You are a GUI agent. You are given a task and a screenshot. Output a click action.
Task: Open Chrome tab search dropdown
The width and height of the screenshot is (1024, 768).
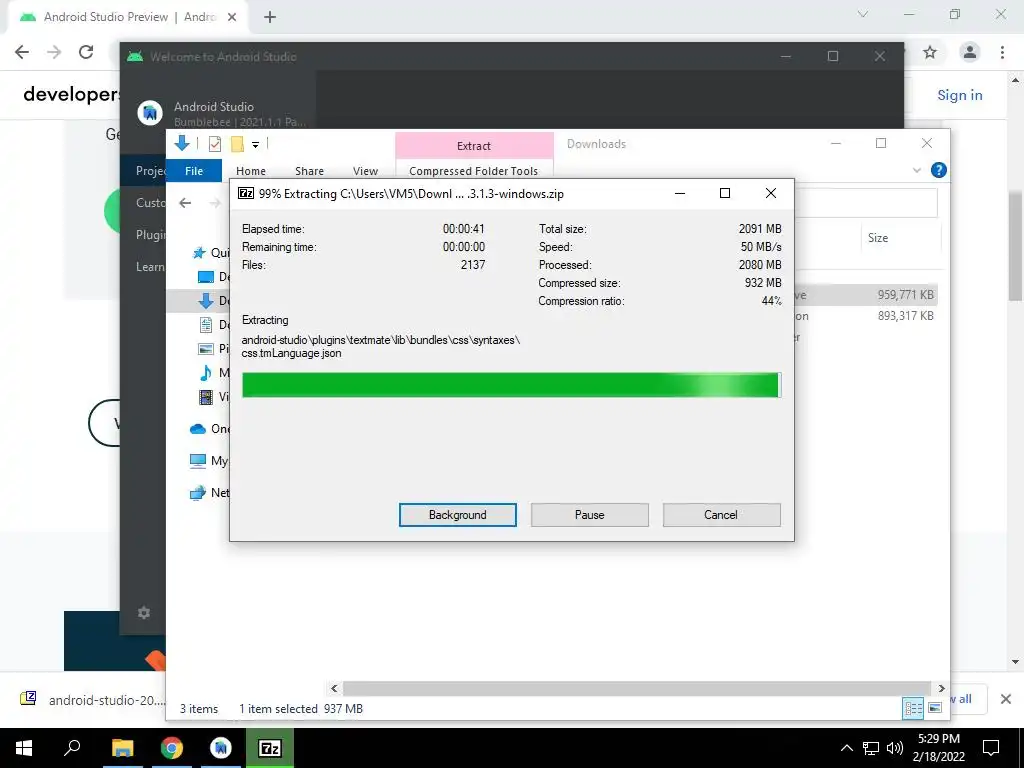point(863,14)
